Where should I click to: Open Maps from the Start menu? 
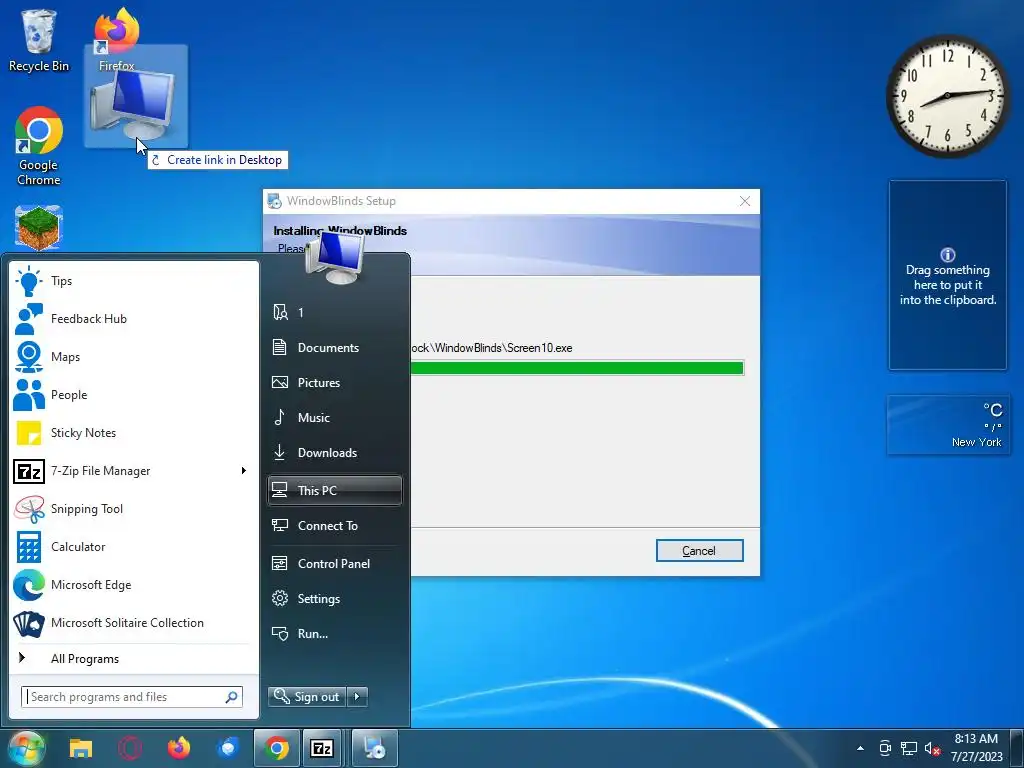point(134,357)
